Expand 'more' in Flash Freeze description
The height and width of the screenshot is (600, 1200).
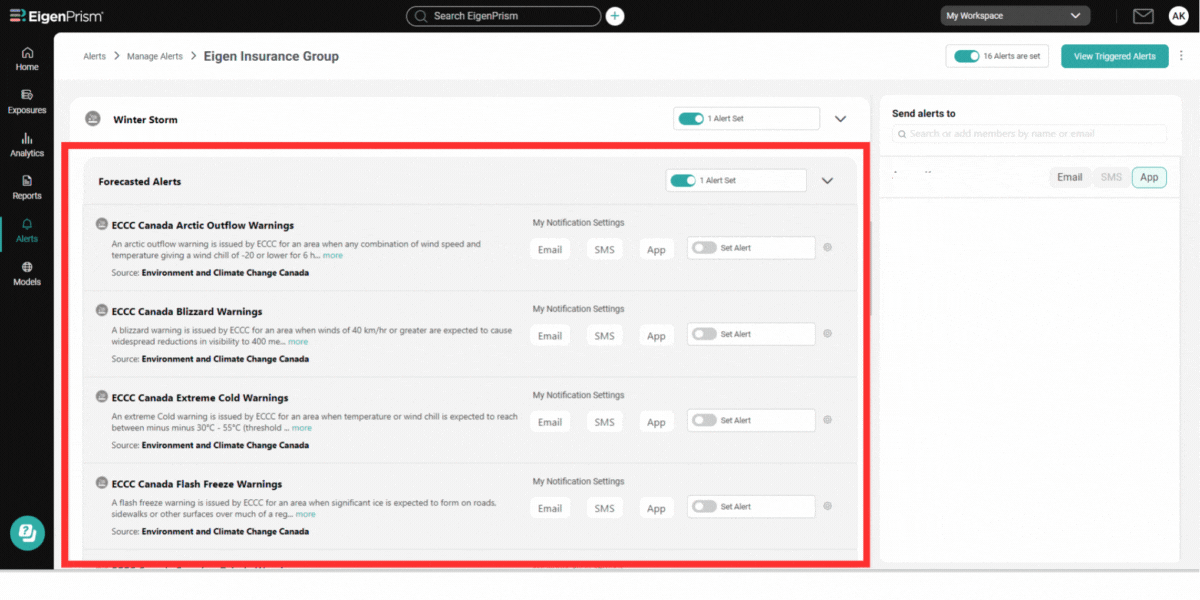(x=305, y=514)
